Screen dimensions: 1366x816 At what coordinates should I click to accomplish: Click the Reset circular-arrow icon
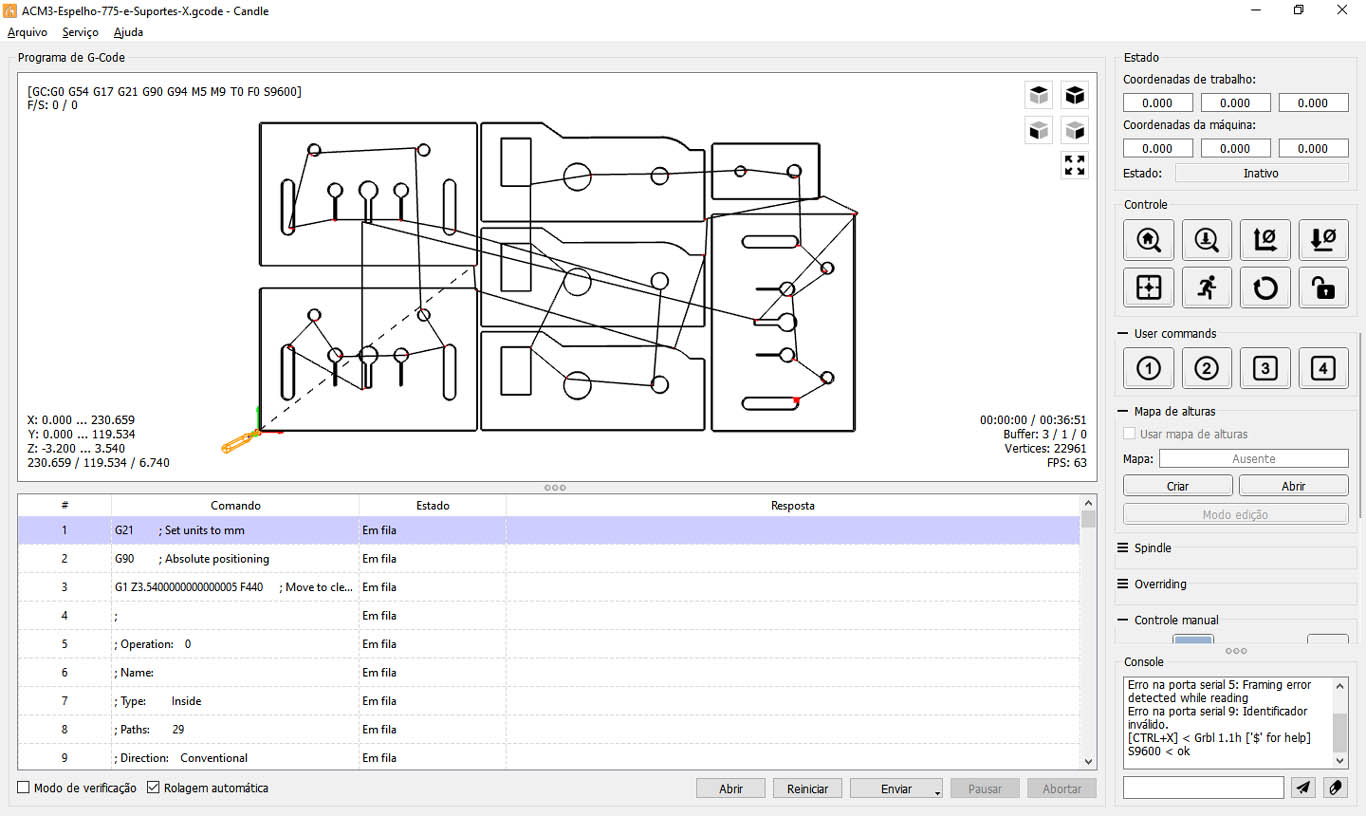(x=1265, y=288)
